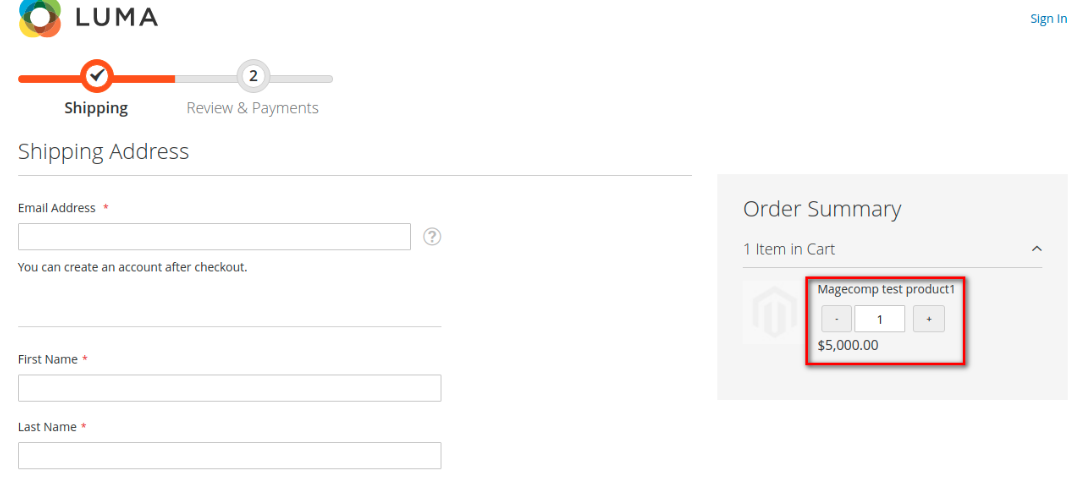Viewport: 1085px width, 501px height.
Task: Click the step 2 circle icon
Action: (x=253, y=75)
